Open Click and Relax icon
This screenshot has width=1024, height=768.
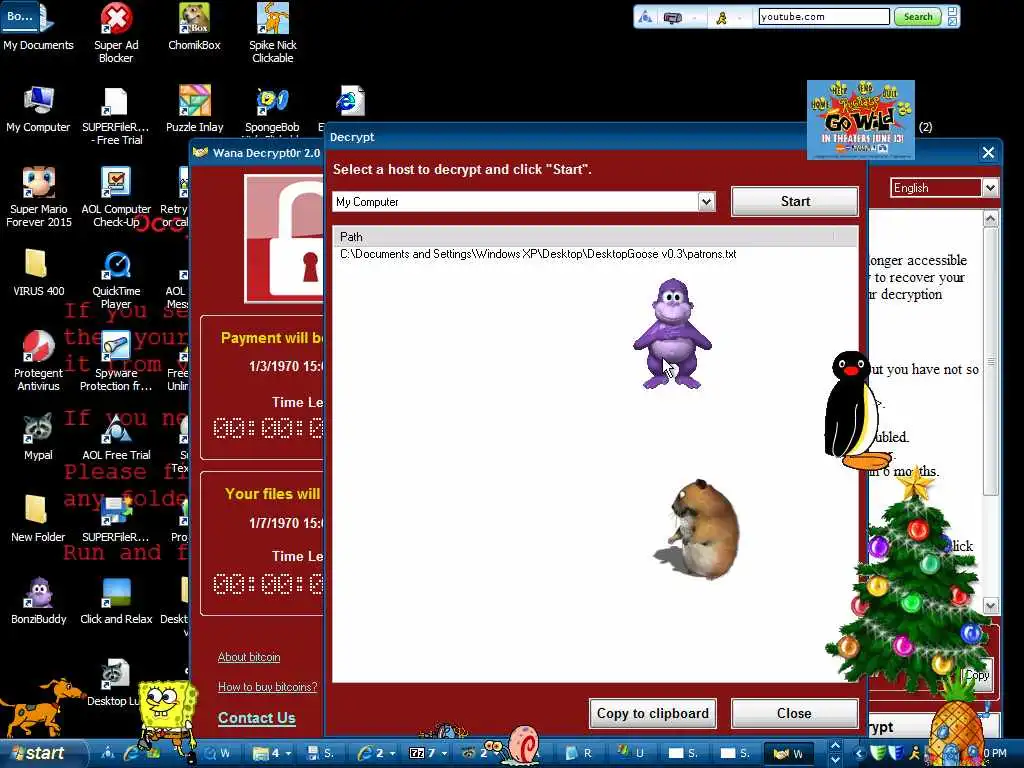click(x=116, y=601)
